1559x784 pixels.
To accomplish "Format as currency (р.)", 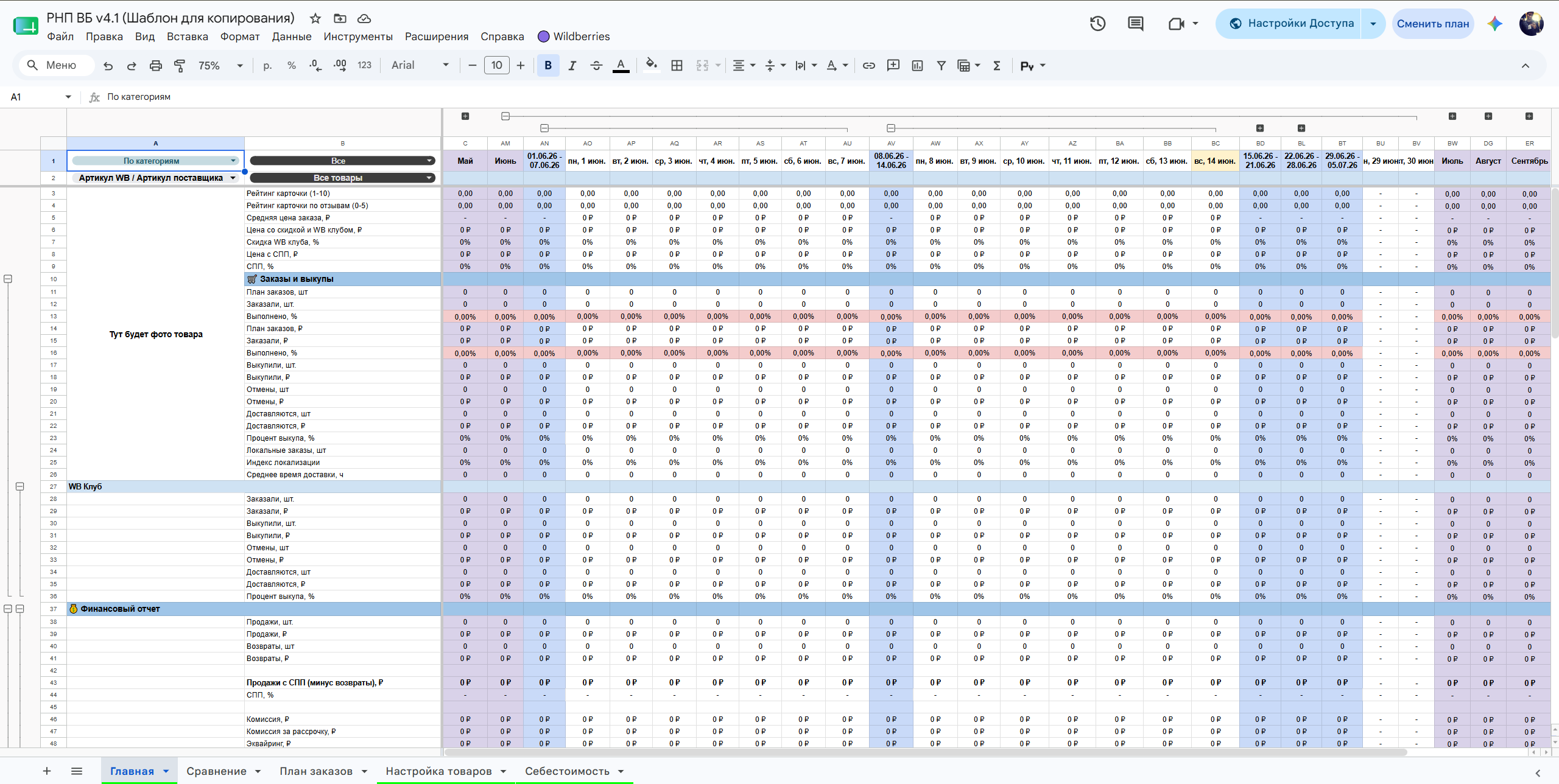I will click(267, 66).
